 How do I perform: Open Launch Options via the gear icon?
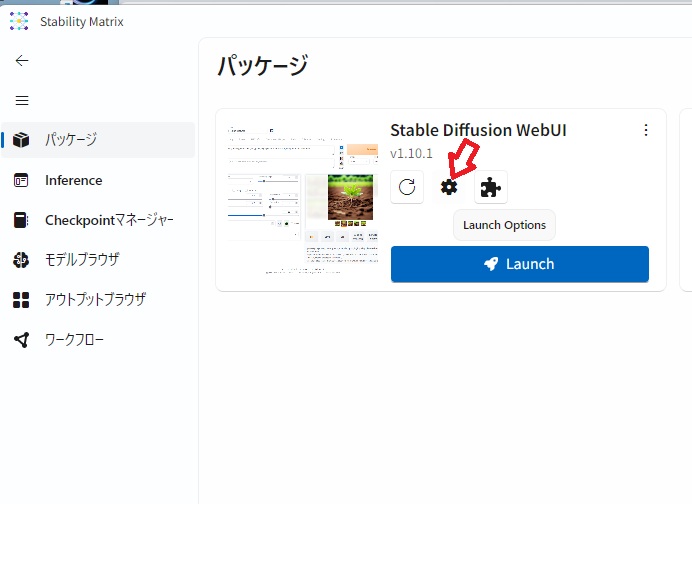pos(449,187)
